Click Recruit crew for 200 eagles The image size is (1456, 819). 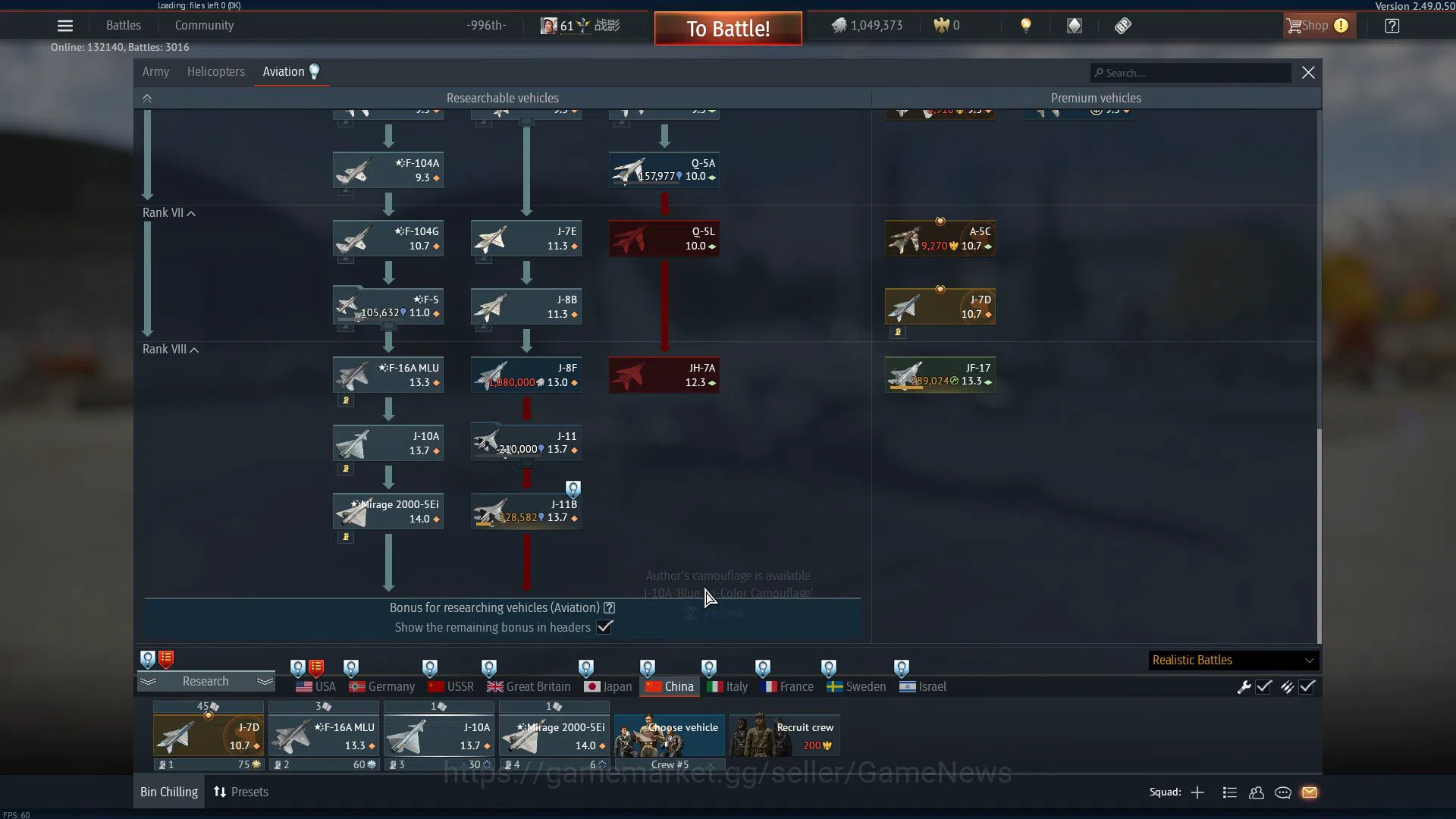pos(785,736)
